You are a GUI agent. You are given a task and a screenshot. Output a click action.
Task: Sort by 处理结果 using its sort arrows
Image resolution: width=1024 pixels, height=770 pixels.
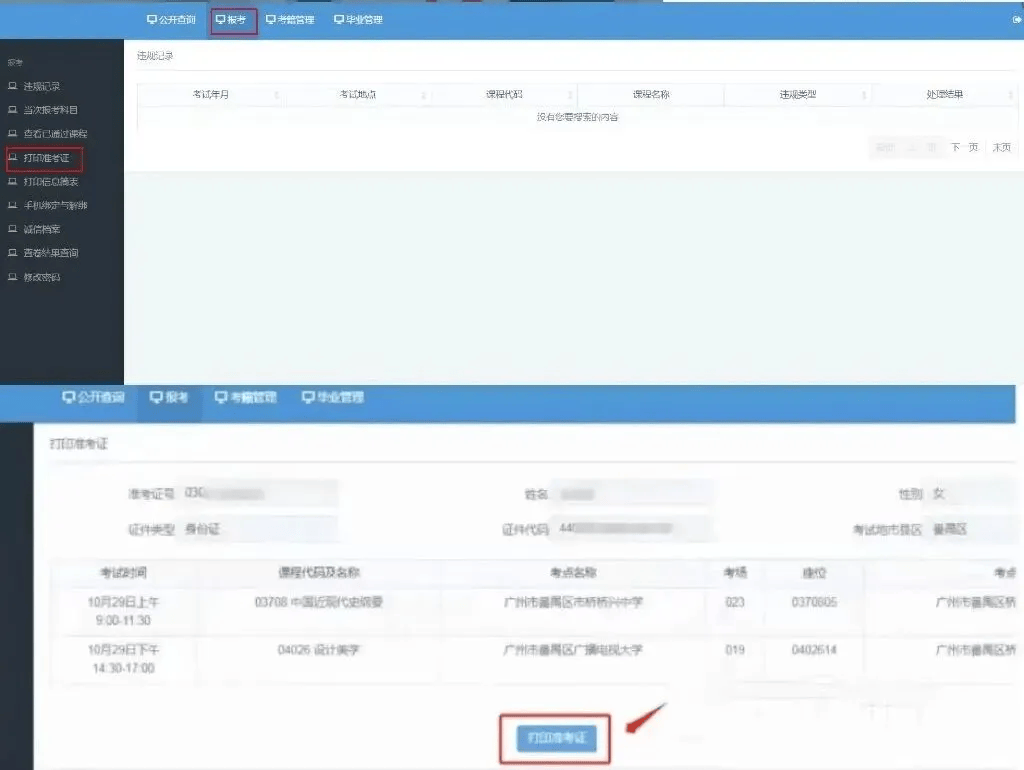tap(1010, 95)
